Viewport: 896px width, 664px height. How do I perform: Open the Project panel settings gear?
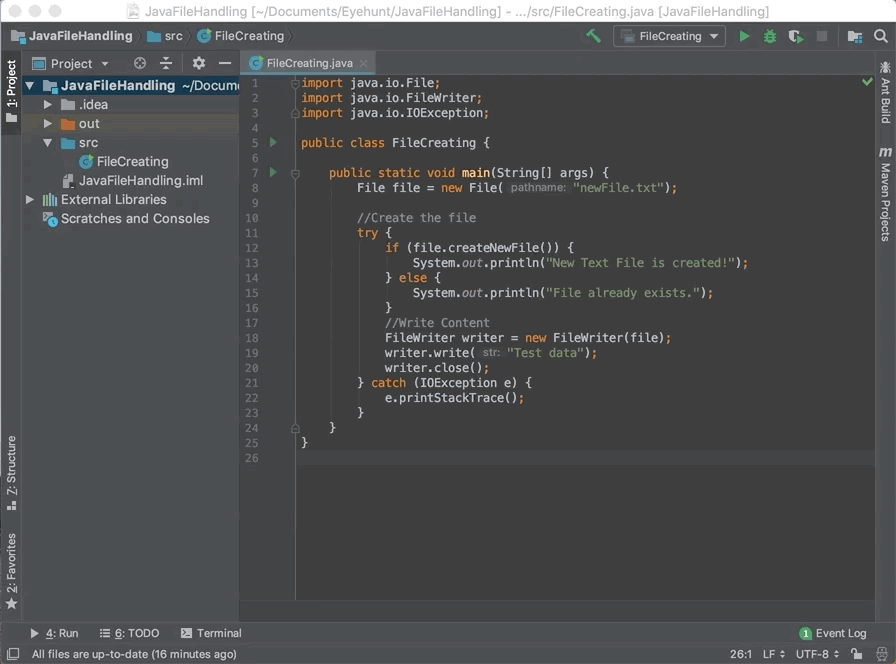(x=198, y=63)
